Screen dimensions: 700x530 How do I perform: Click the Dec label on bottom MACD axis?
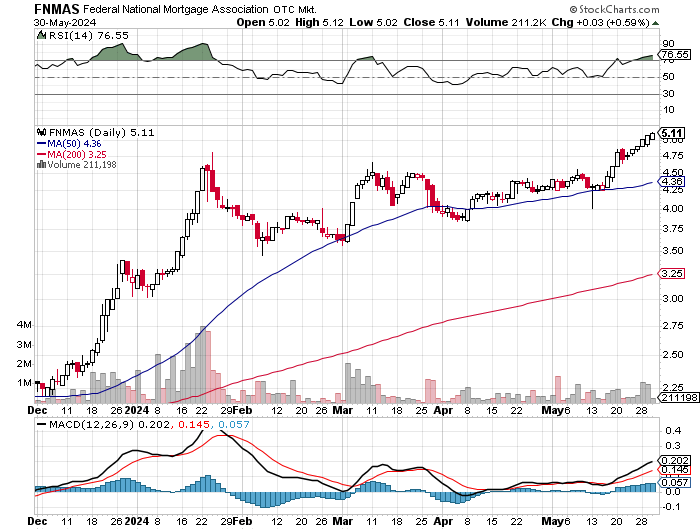coord(37,521)
